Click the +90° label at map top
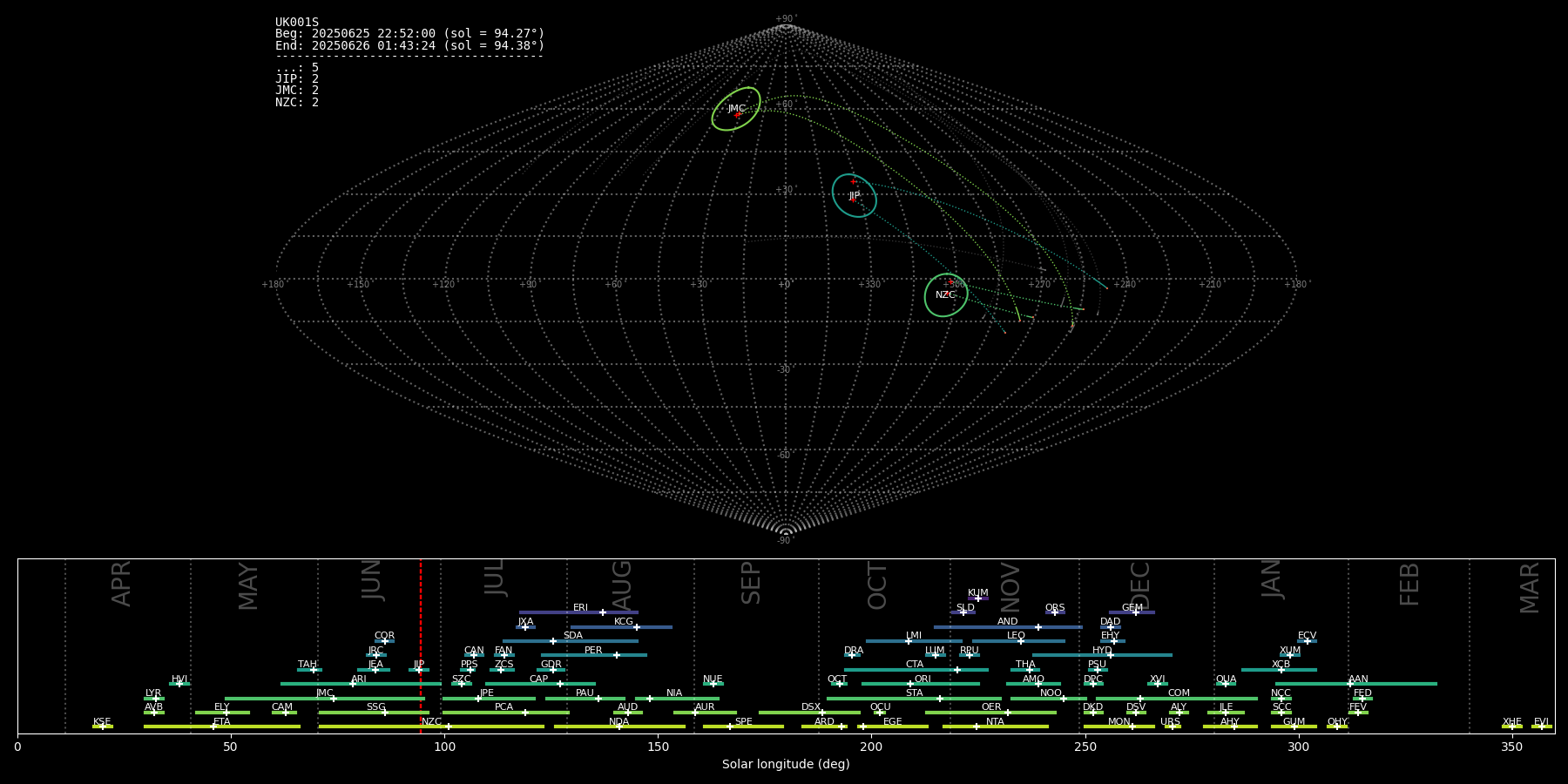 [786, 18]
